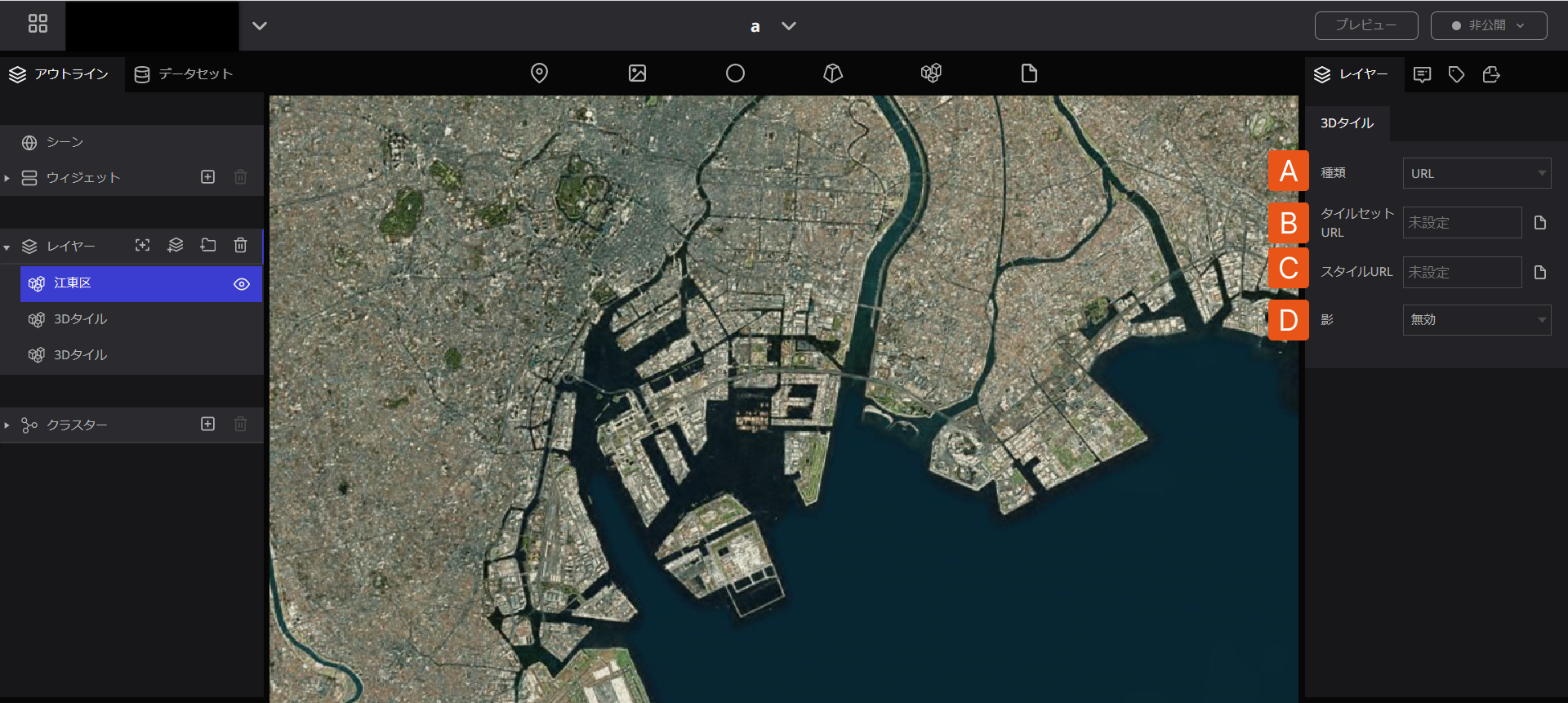Expand the クラスター section
This screenshot has height=703, width=1568.
(x=7, y=425)
